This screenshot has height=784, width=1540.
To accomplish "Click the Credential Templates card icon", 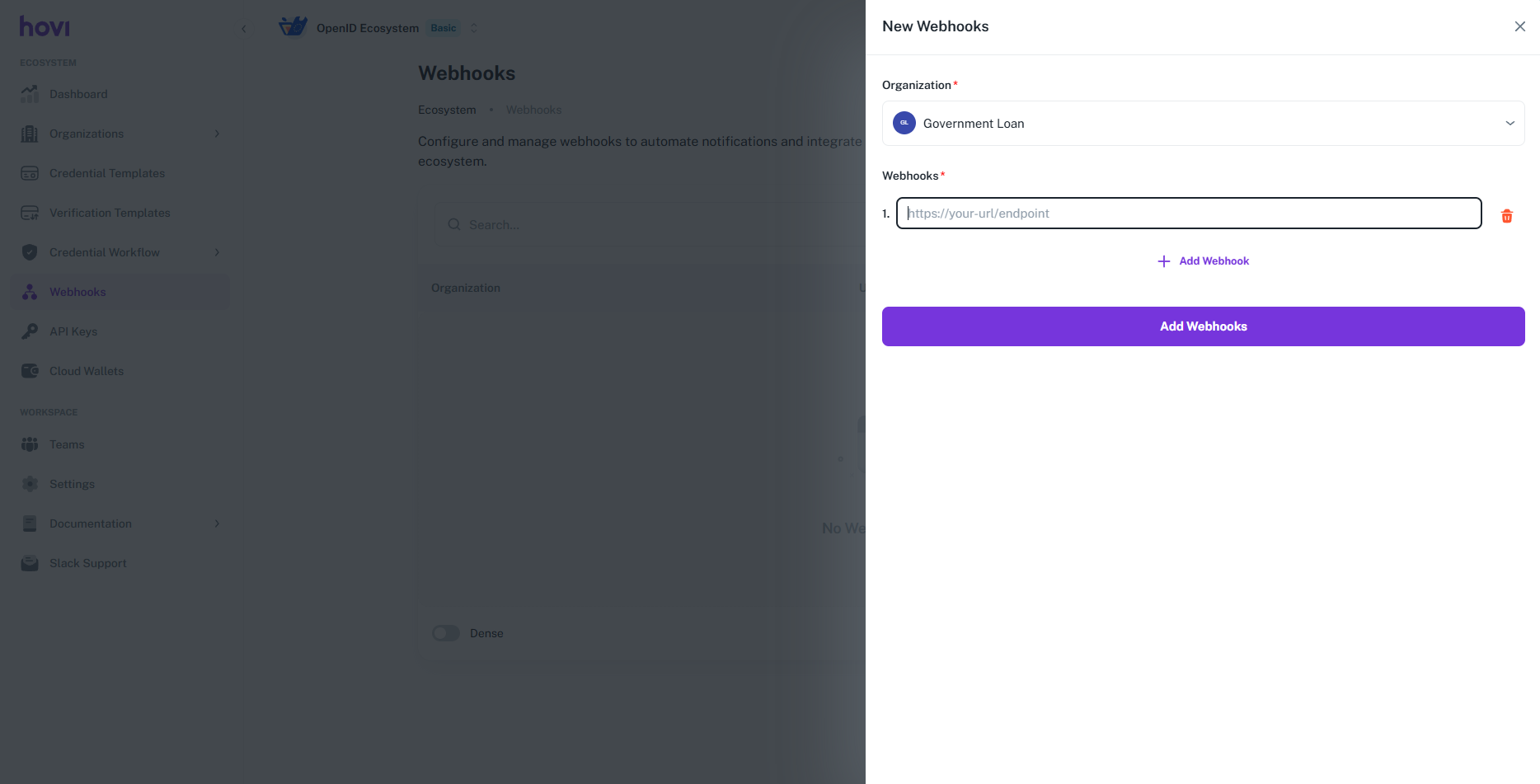I will click(30, 173).
